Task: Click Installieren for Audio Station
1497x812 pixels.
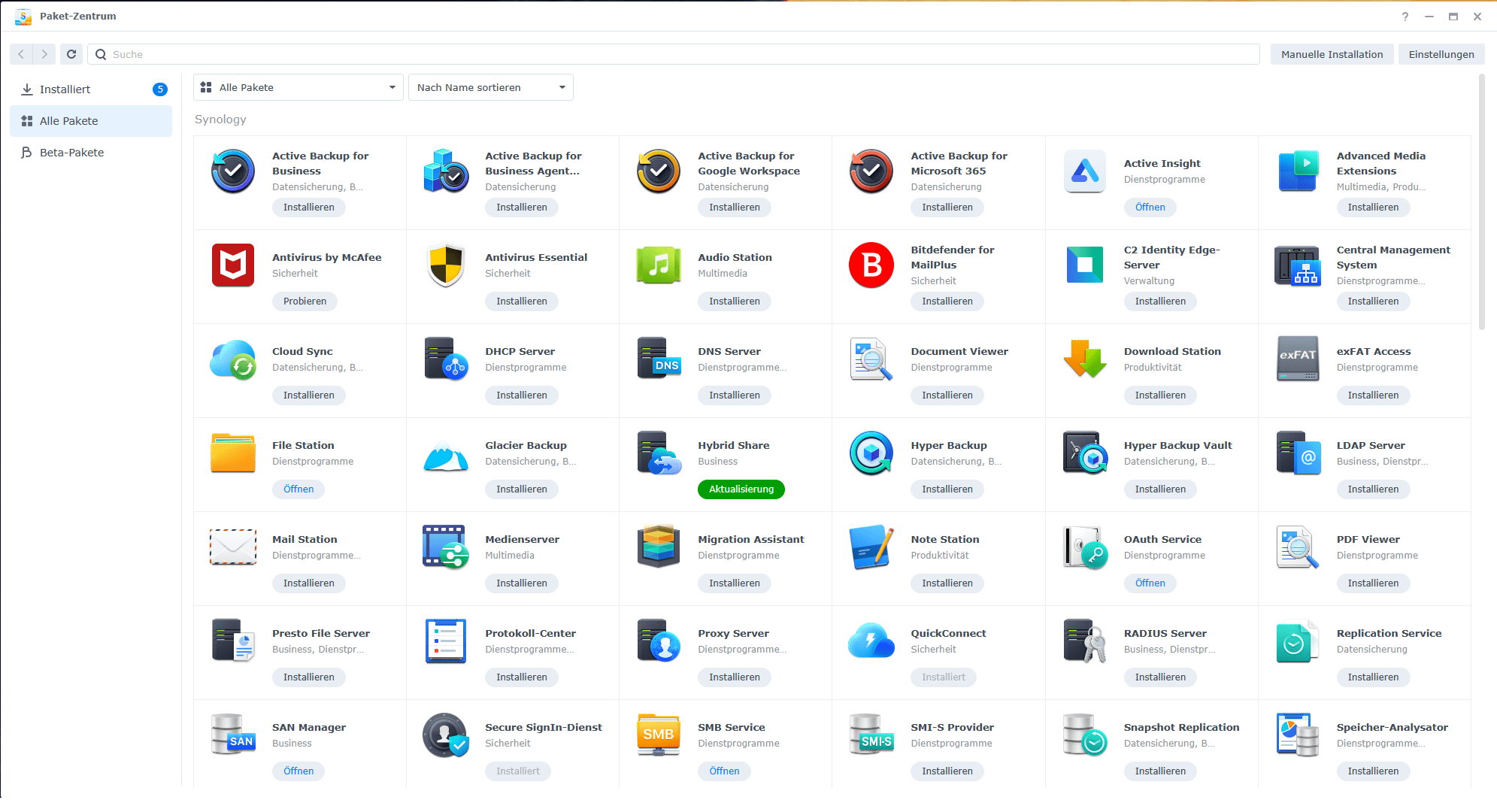Action: (734, 301)
